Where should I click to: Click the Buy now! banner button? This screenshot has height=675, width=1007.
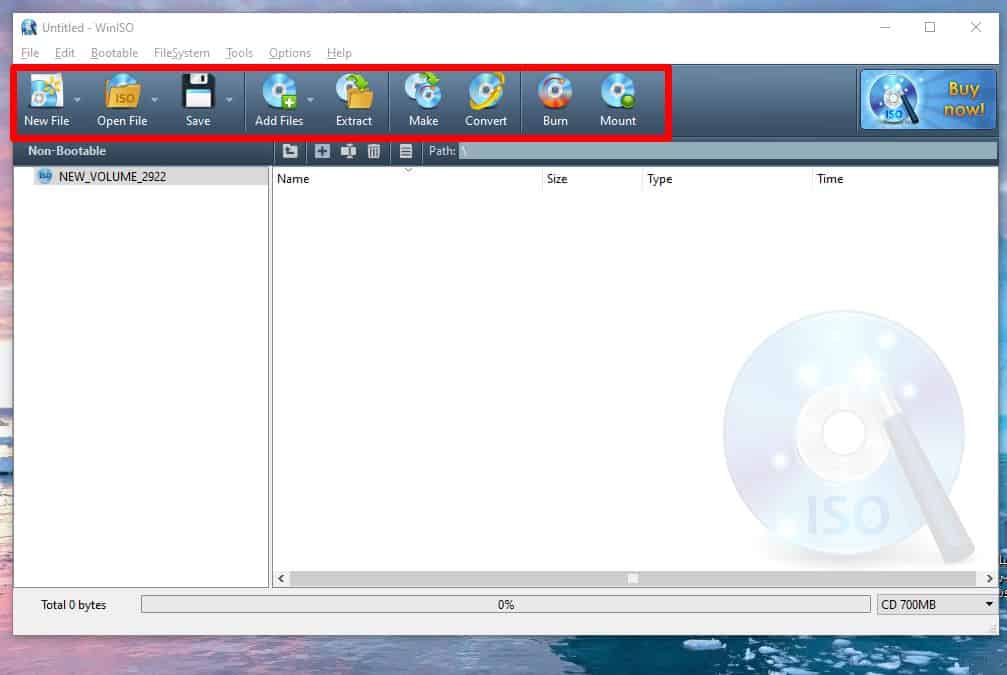click(x=928, y=100)
